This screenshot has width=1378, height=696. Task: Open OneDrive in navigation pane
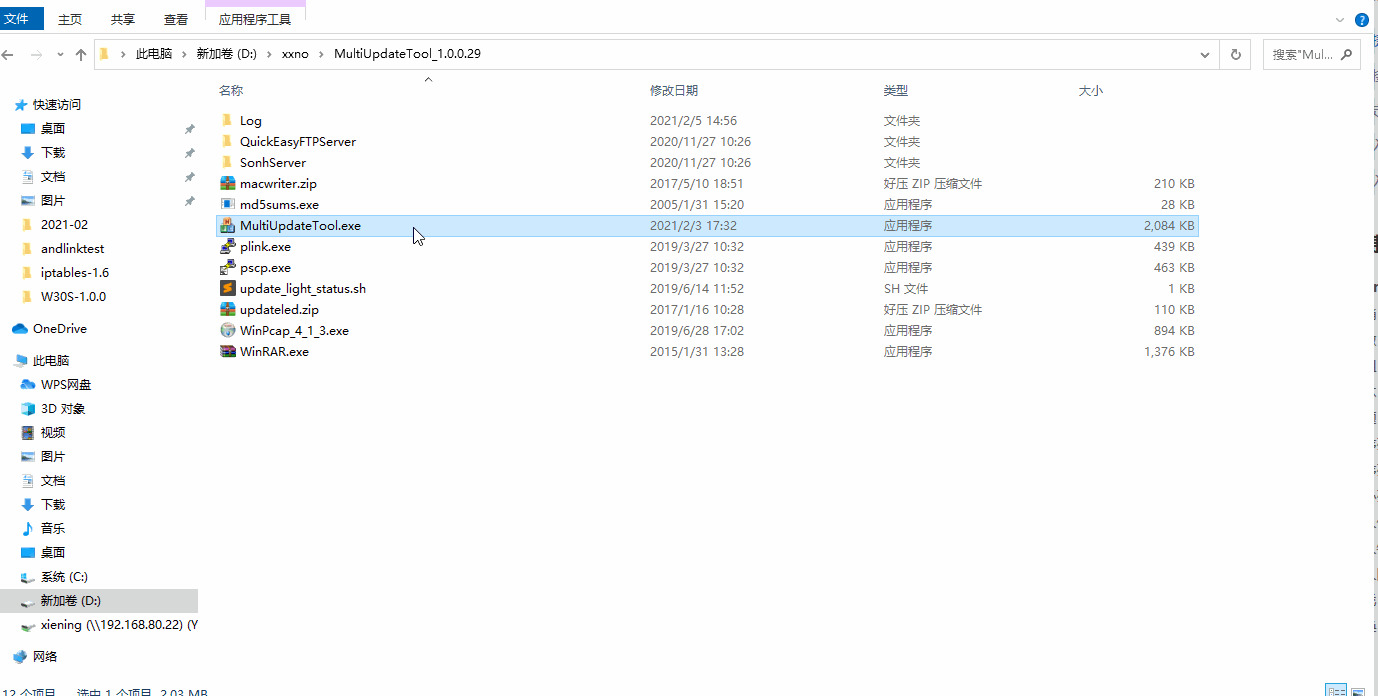coord(59,329)
